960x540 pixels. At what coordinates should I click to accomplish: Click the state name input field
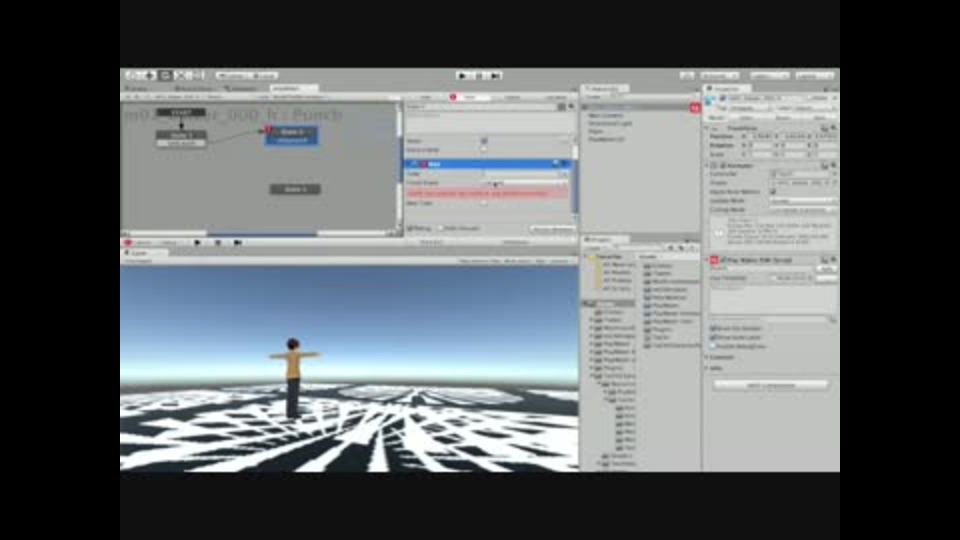481,107
